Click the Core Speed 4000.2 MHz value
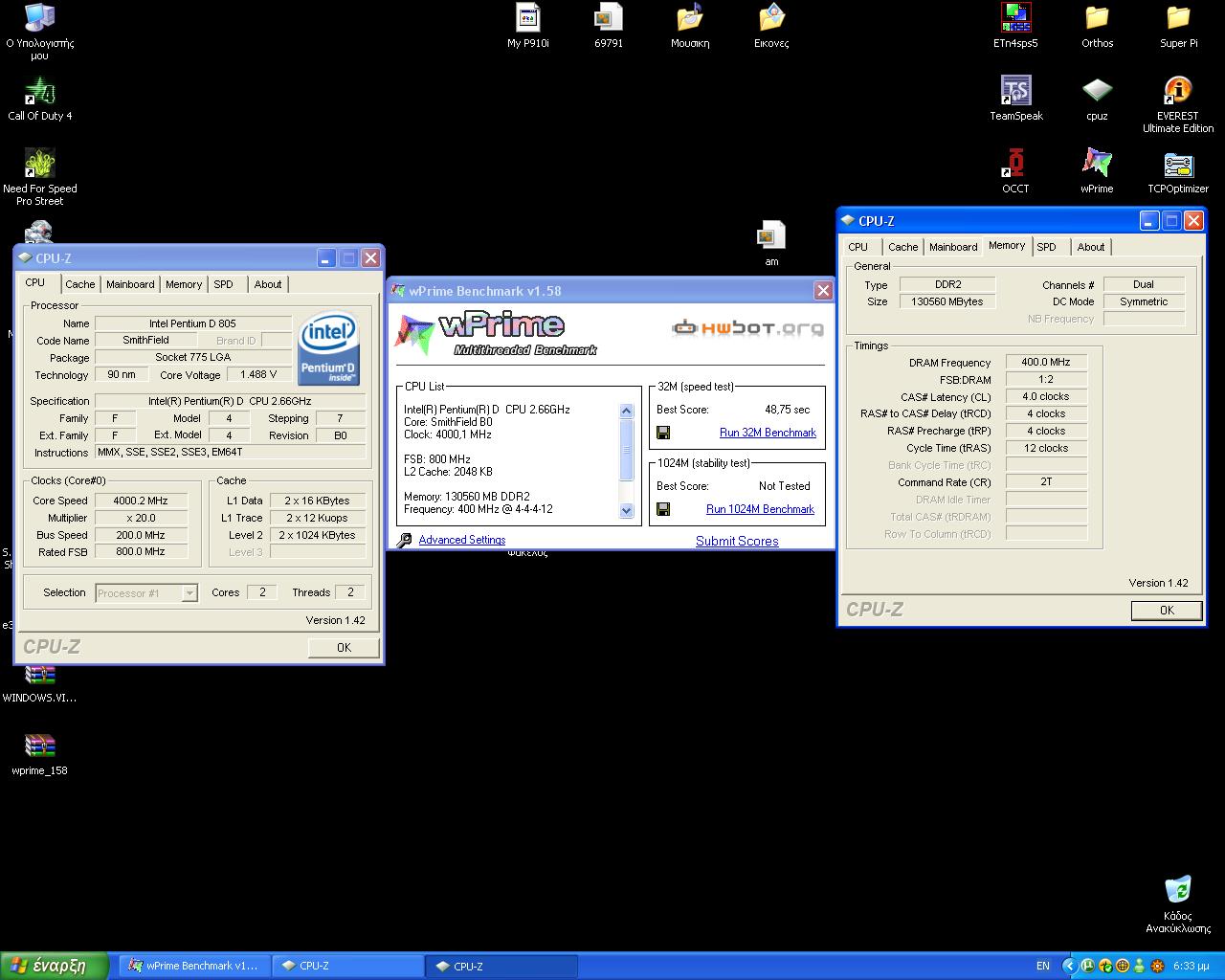Viewport: 1225px width, 980px height. pos(141,501)
